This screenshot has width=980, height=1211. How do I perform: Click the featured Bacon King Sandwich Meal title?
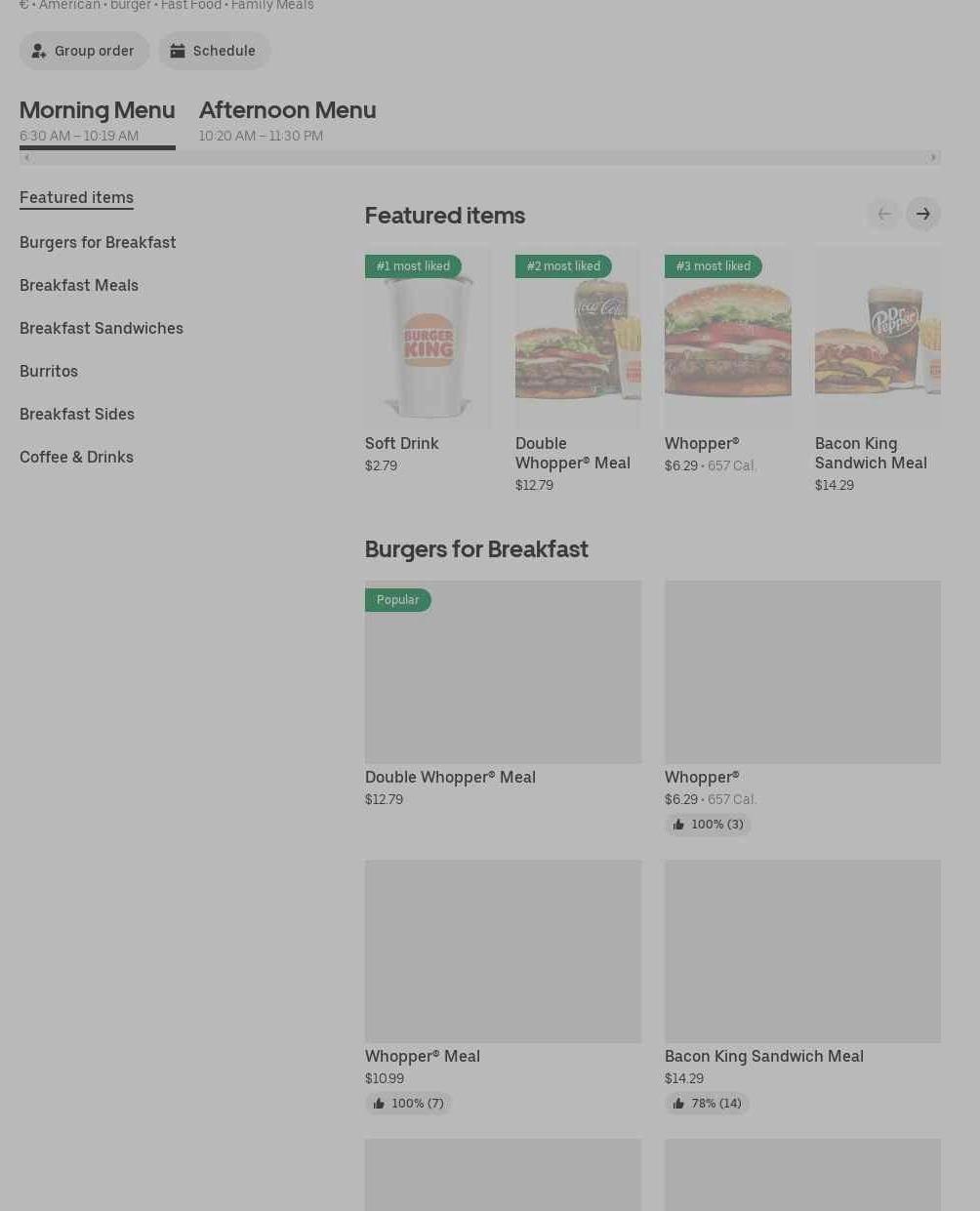pyautogui.click(x=871, y=453)
